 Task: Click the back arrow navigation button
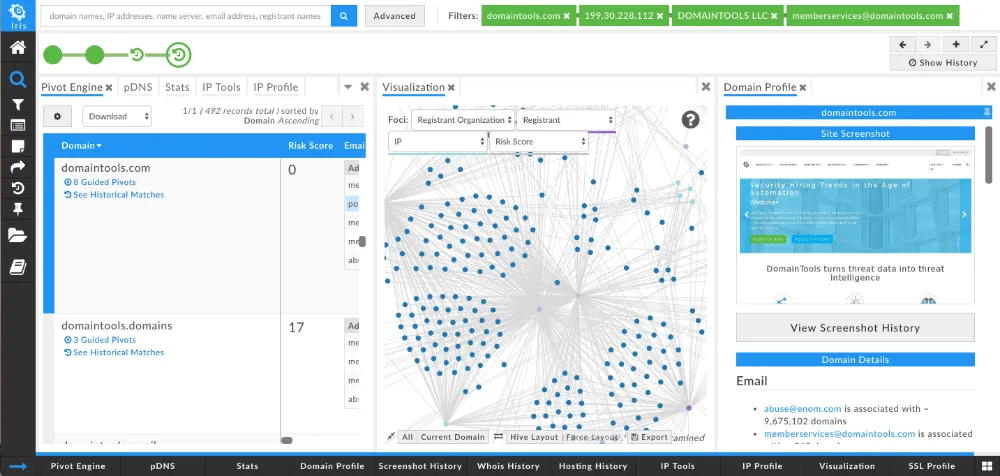point(902,45)
